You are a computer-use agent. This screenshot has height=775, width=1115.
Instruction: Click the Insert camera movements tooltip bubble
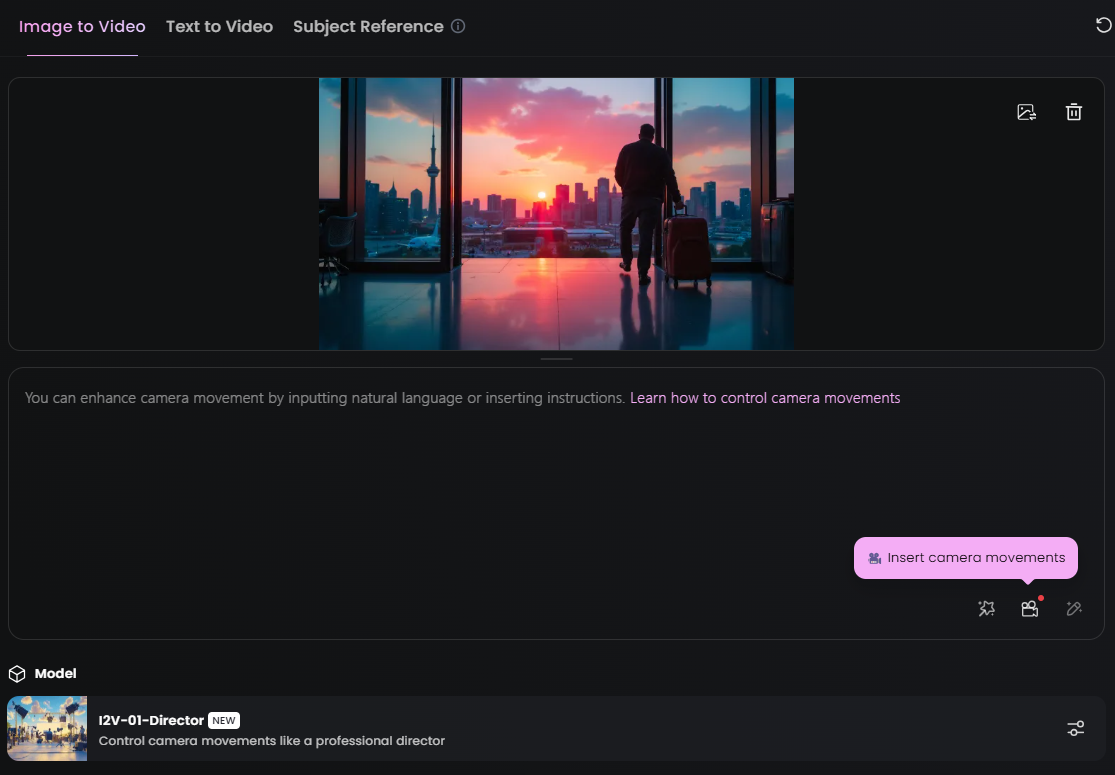click(965, 558)
